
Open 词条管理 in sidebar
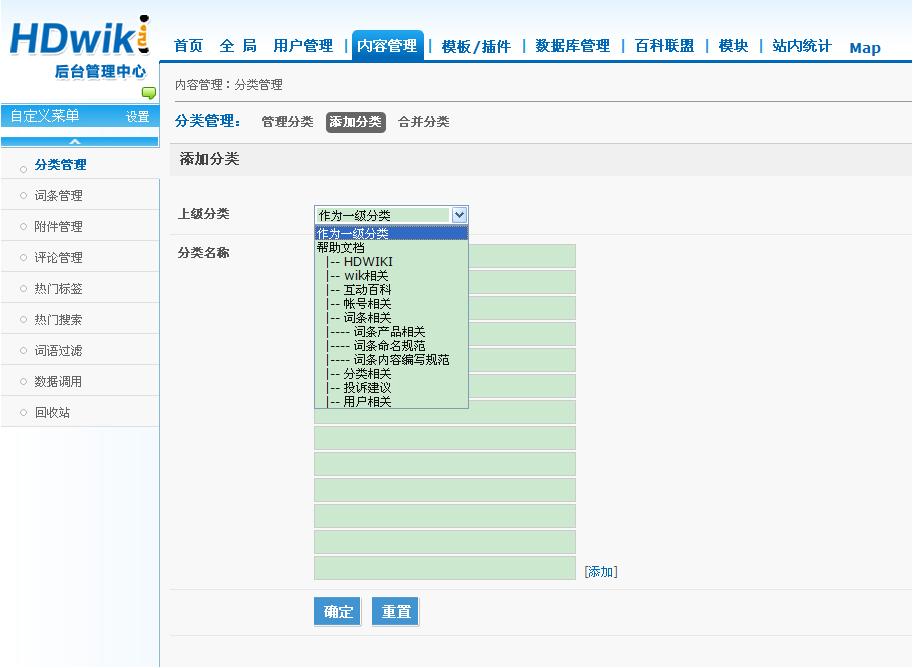pos(58,196)
